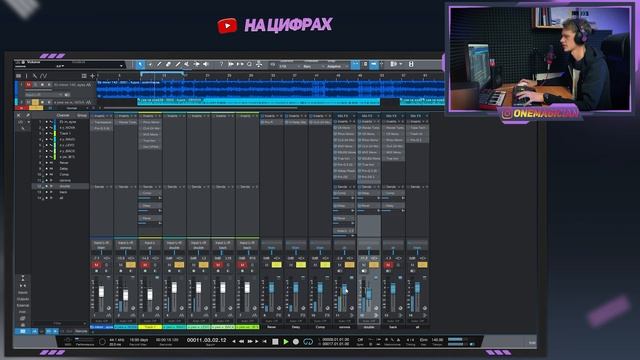Click the Reverb channel blue fader
The height and width of the screenshot is (360, 640).
pyautogui.click(x=272, y=288)
